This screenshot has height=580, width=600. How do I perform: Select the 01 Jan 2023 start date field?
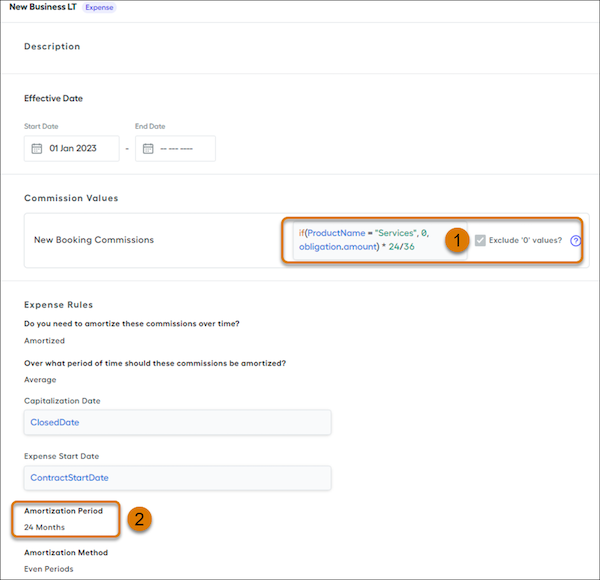72,148
